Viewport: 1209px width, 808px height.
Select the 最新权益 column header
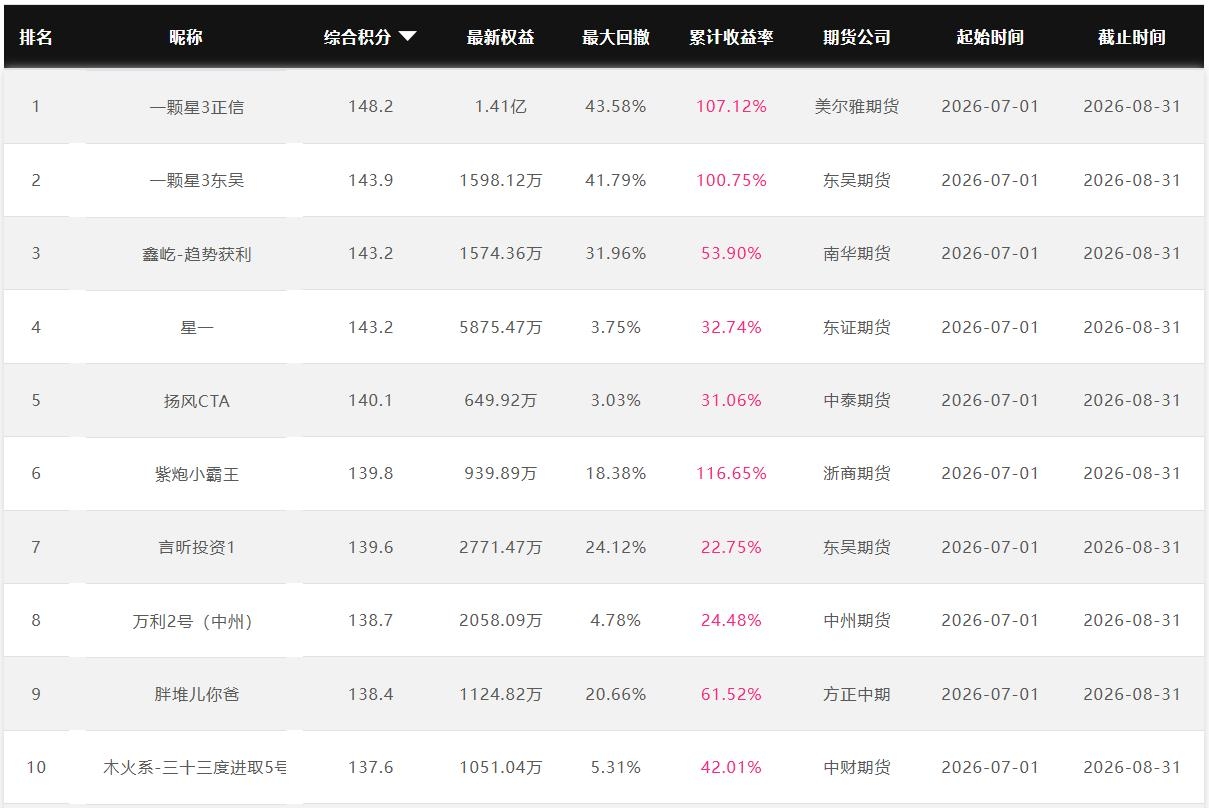501,37
